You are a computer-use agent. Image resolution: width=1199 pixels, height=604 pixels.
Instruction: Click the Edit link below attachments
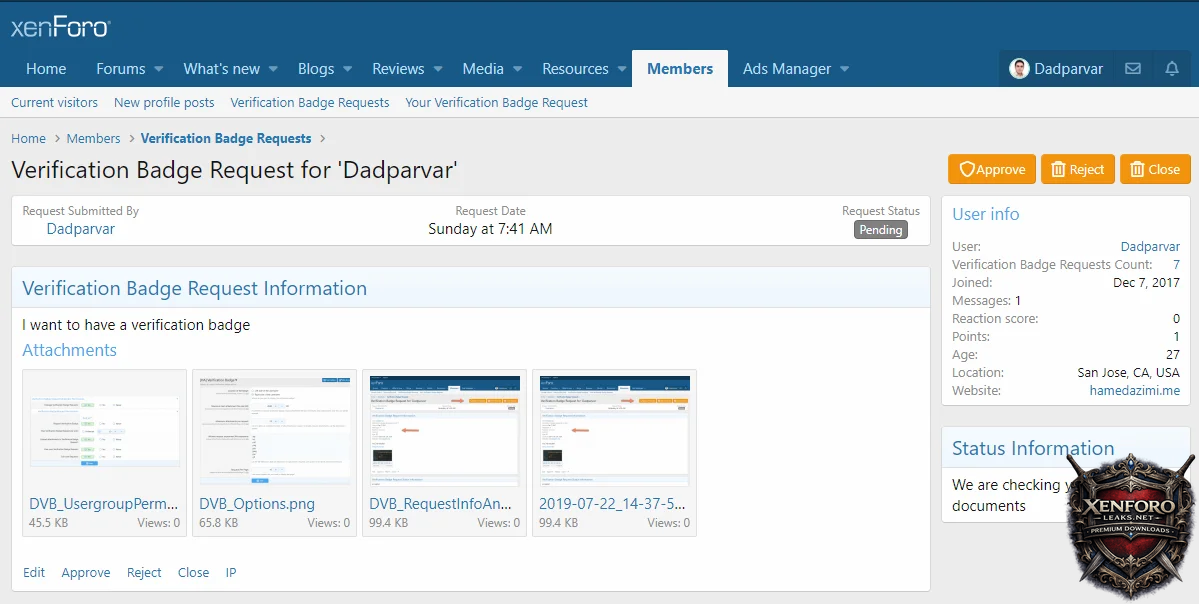pyautogui.click(x=34, y=573)
